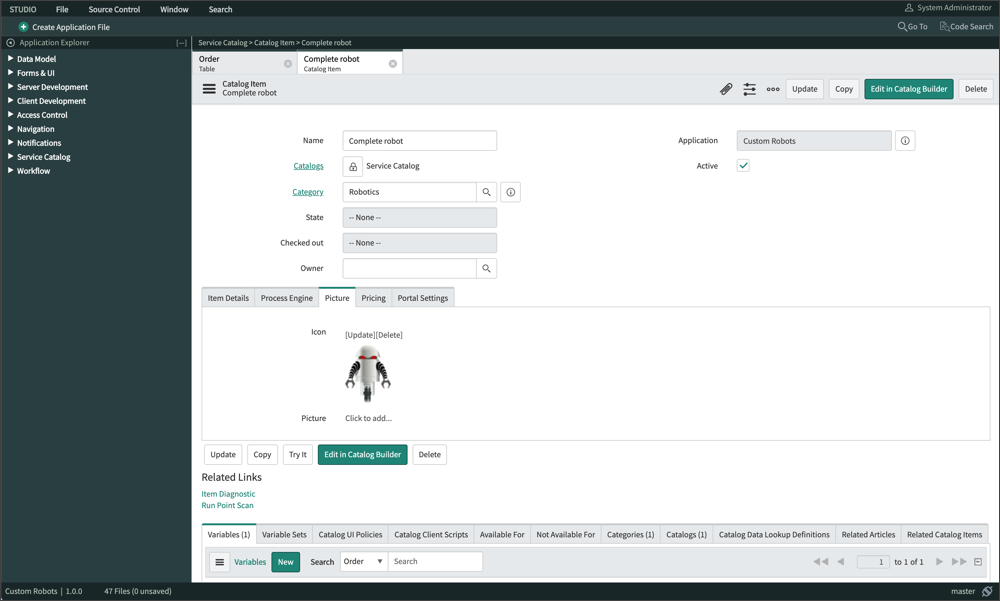Open Code Search in the header
This screenshot has height=601, width=1000.
coord(965,26)
